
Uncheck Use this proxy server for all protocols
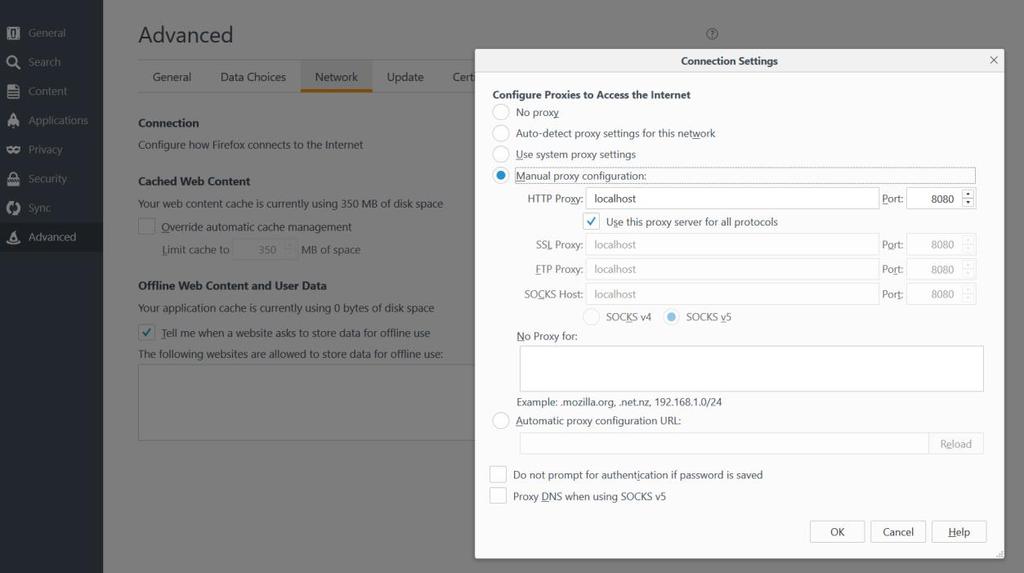coord(591,221)
